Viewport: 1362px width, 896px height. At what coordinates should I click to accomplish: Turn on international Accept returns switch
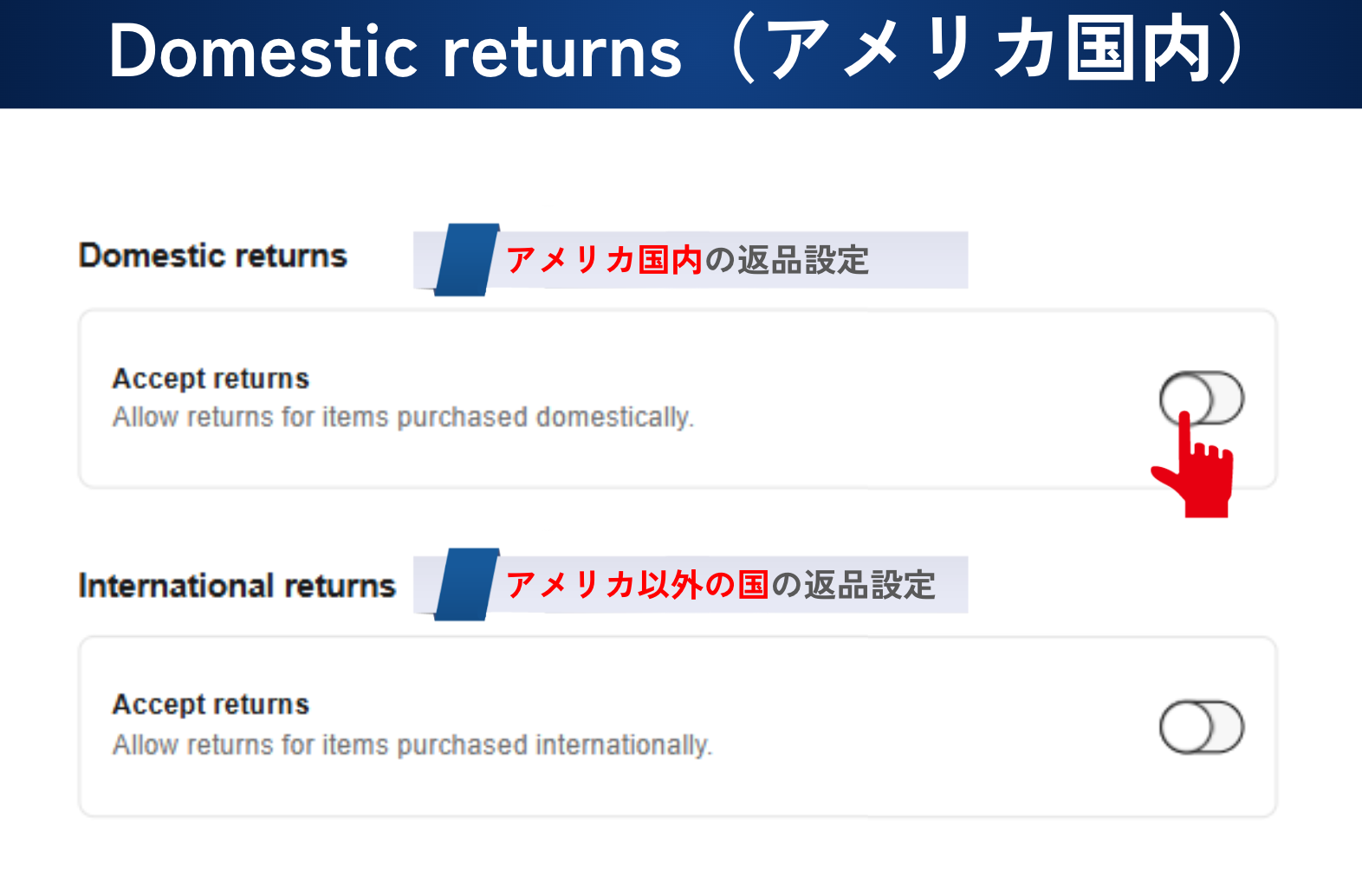1202,727
